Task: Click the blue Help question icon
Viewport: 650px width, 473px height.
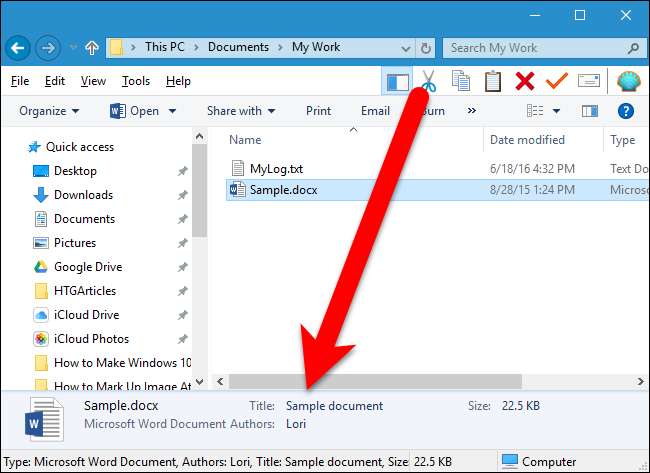Action: (626, 111)
